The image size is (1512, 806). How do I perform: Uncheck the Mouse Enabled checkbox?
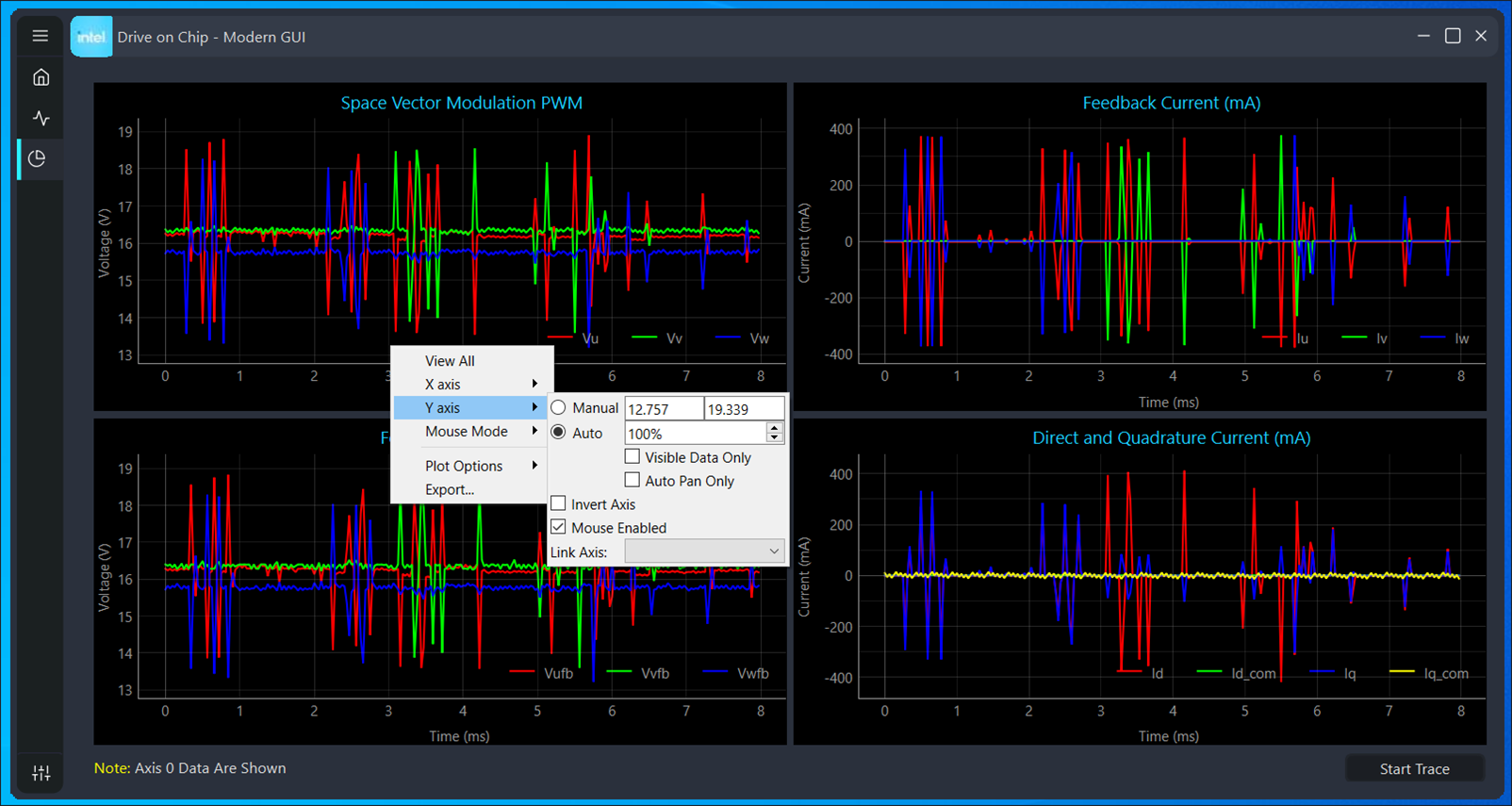tap(559, 527)
